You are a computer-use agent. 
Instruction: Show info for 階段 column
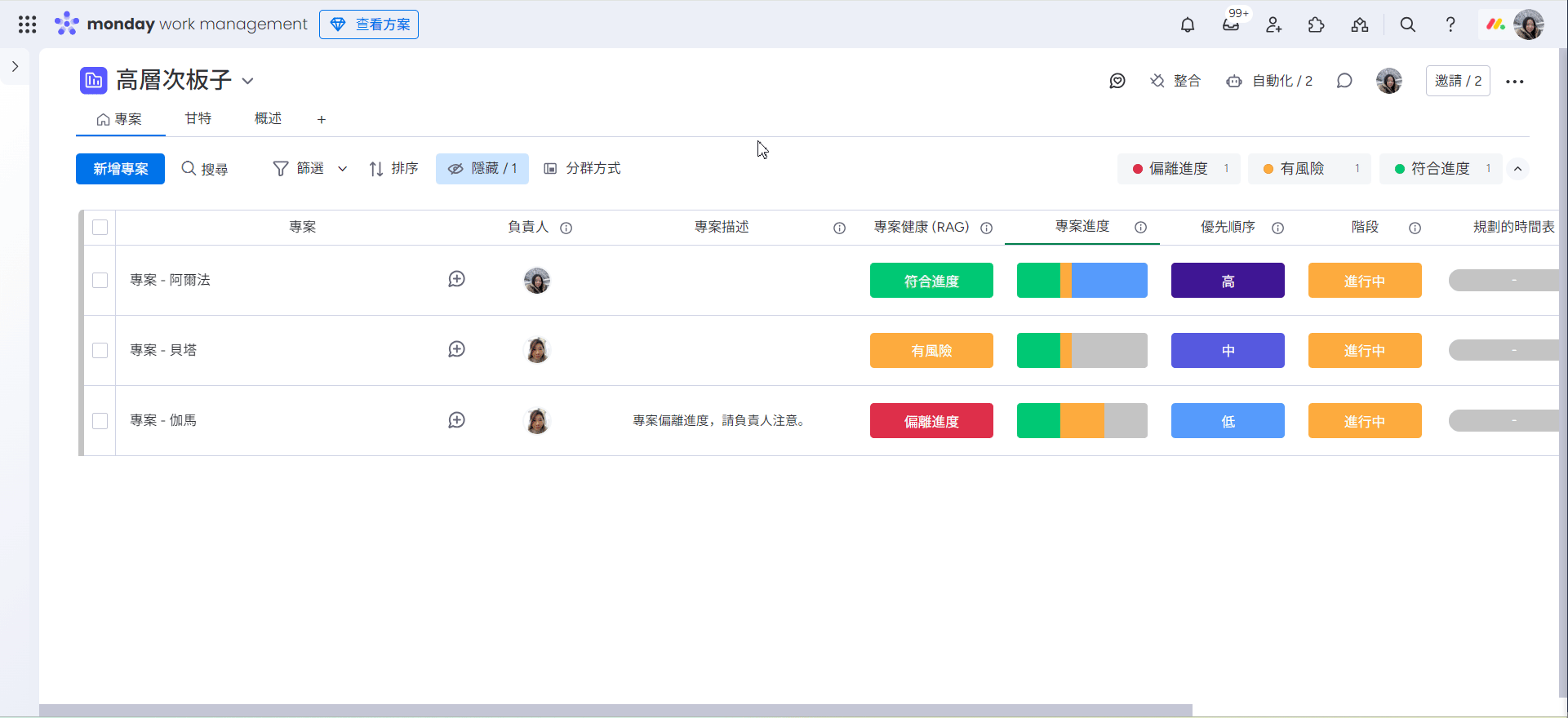point(1415,228)
